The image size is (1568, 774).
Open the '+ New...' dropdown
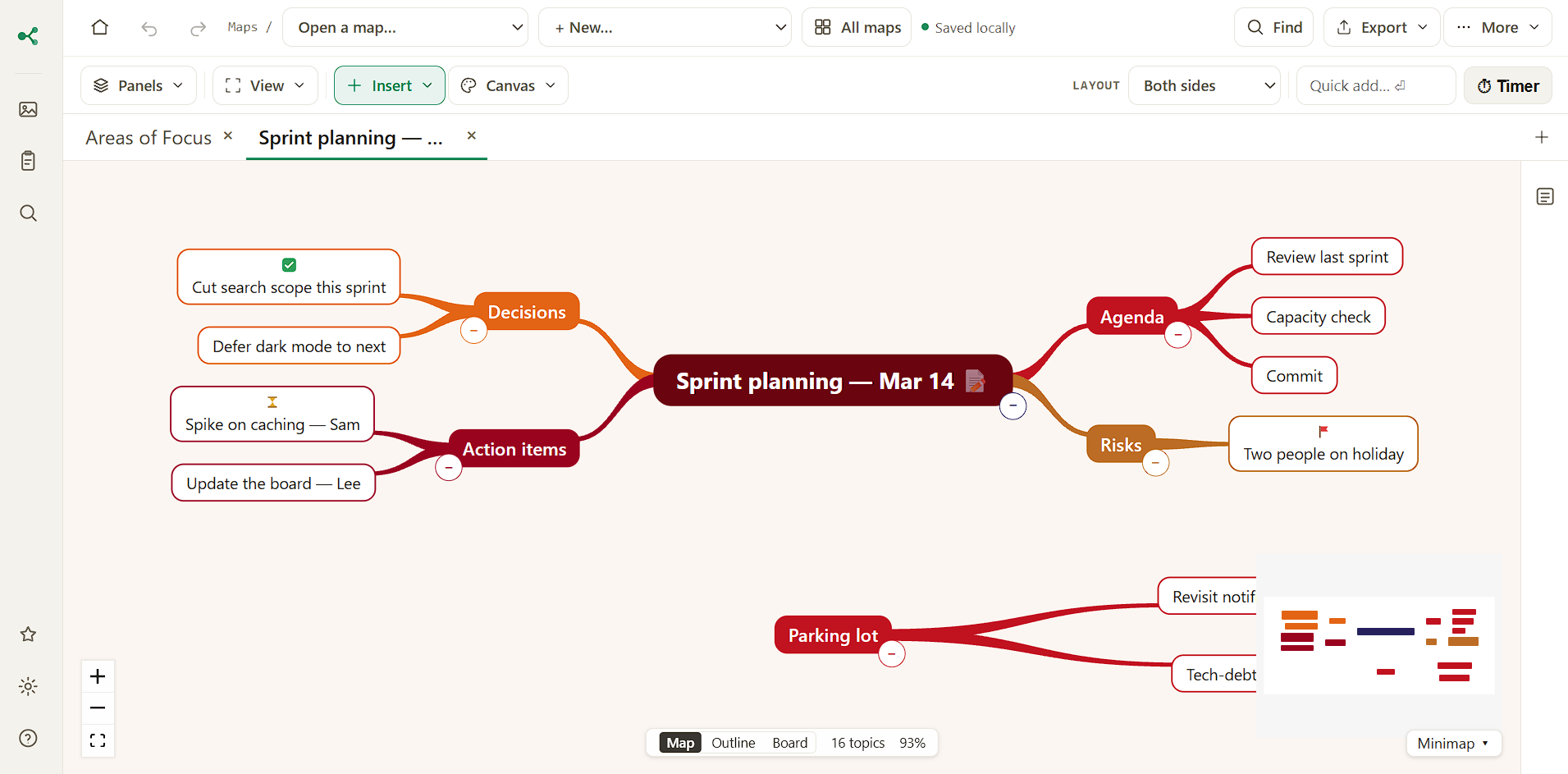(665, 27)
